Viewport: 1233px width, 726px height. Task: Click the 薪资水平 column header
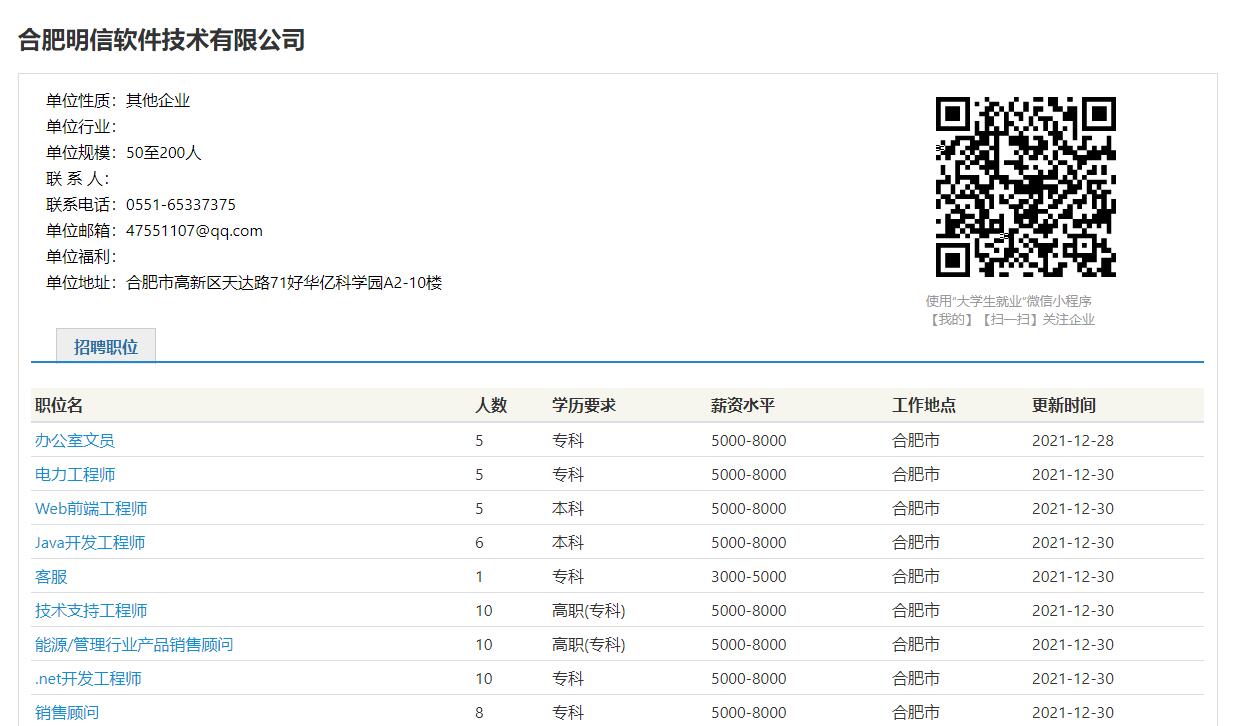[743, 405]
